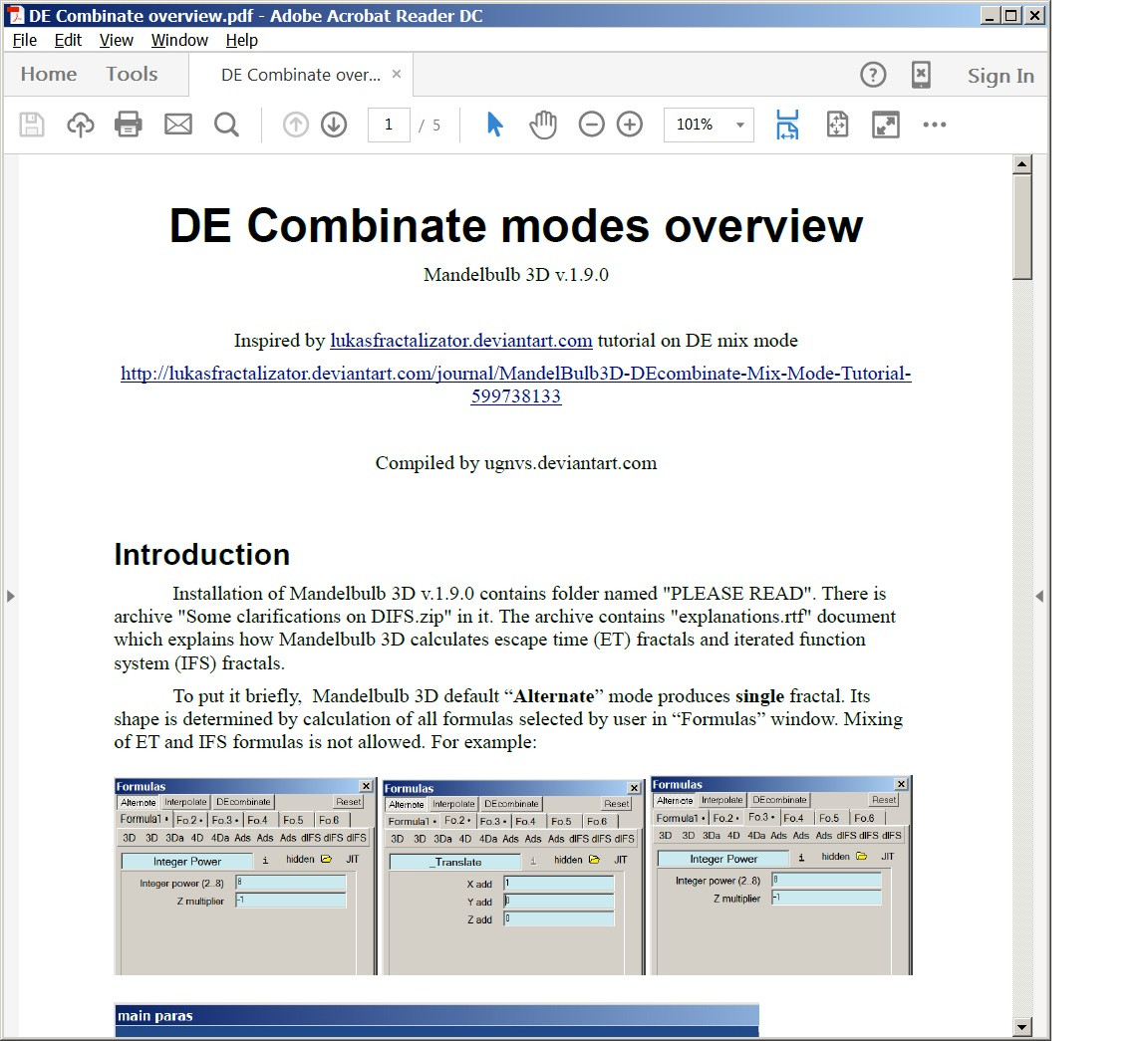
Task: Click the Translate Formulas window screenshot
Action: 513,877
